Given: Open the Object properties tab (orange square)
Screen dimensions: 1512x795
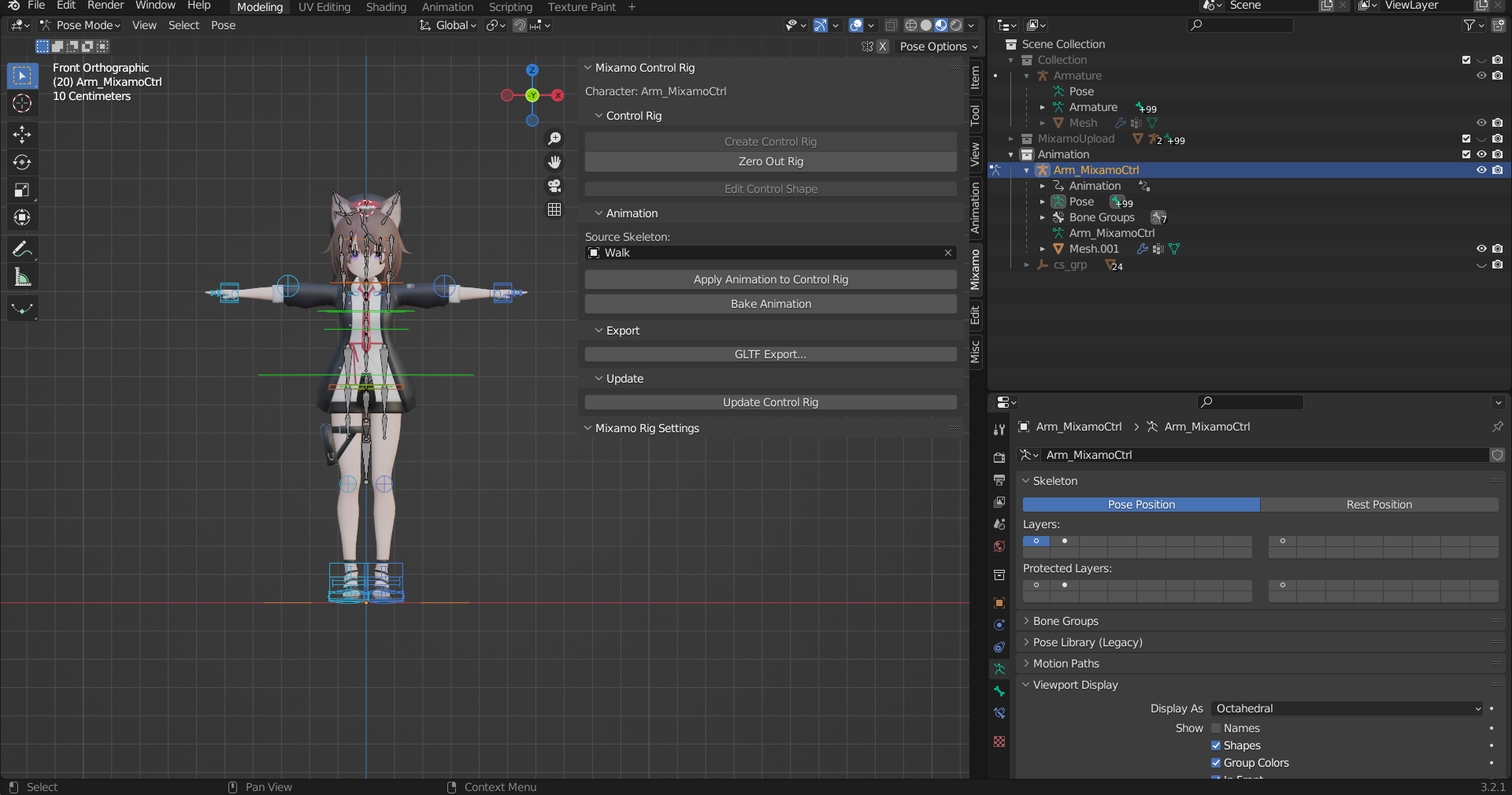Looking at the screenshot, I should pyautogui.click(x=999, y=603).
